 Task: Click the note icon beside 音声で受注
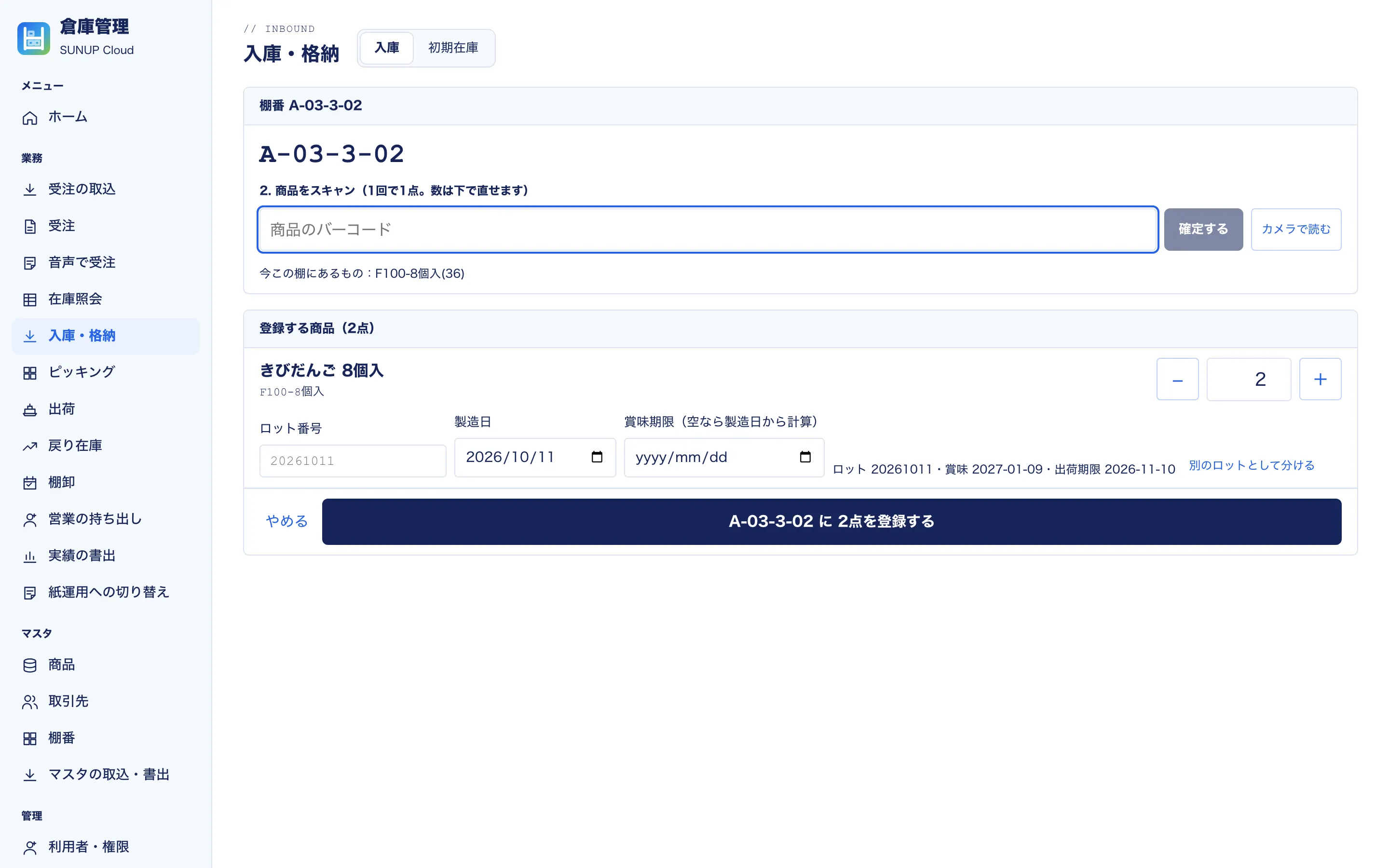(x=30, y=263)
